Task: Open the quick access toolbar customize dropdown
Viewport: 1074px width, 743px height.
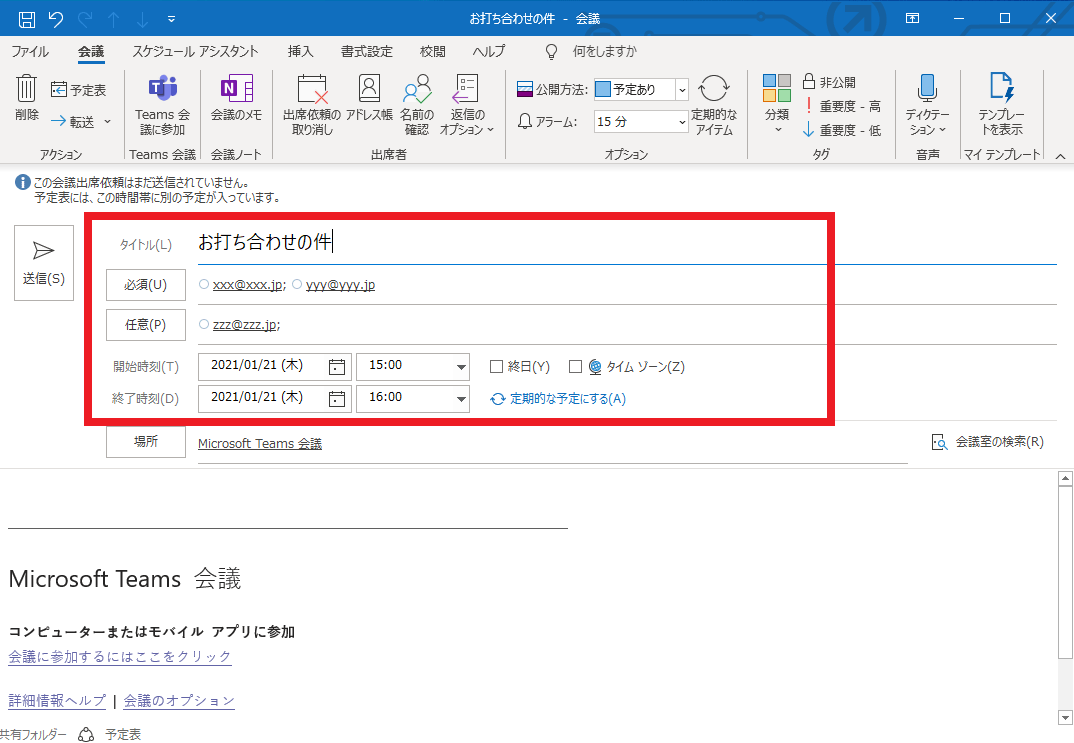Action: [171, 19]
